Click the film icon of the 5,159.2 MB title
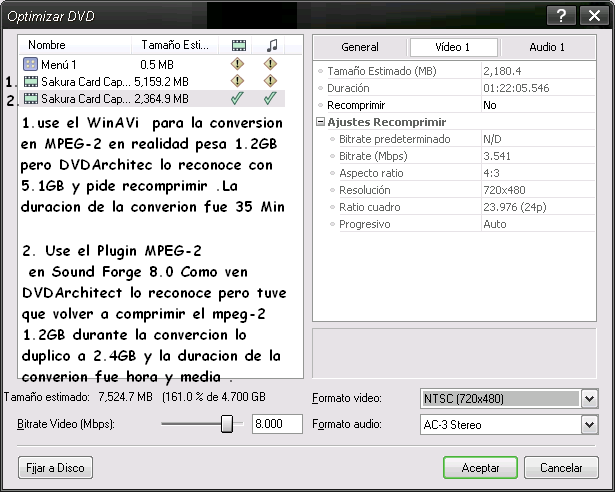Image resolution: width=615 pixels, height=492 pixels. [31, 81]
